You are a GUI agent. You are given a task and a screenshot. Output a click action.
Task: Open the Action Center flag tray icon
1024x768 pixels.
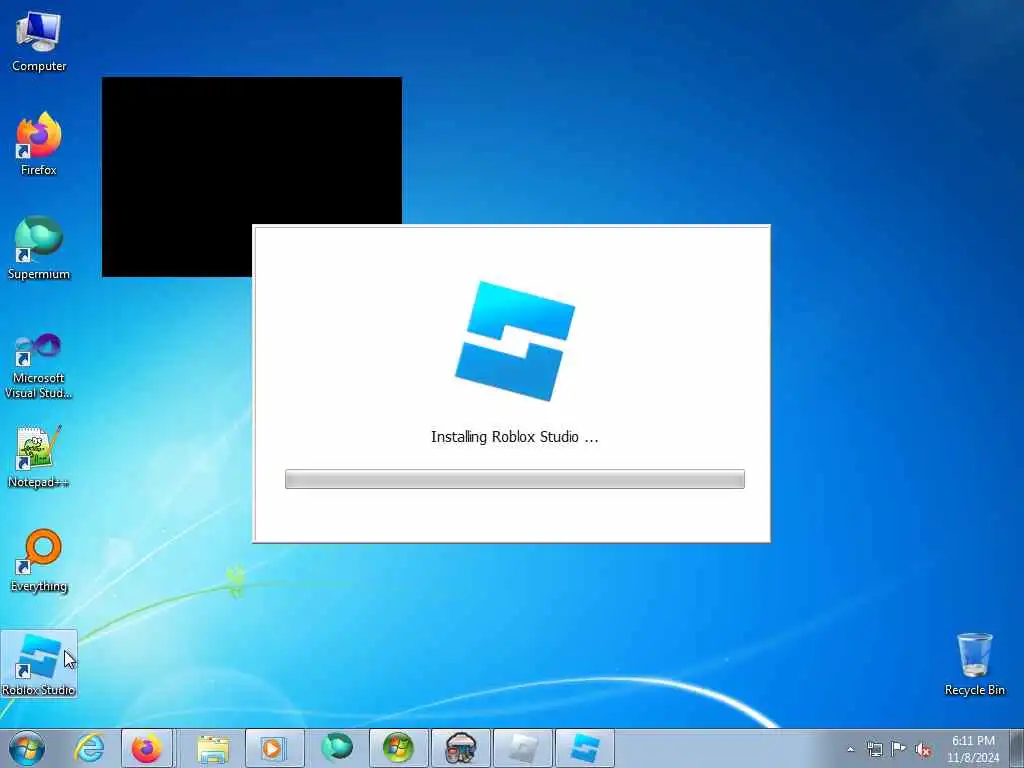coord(899,749)
